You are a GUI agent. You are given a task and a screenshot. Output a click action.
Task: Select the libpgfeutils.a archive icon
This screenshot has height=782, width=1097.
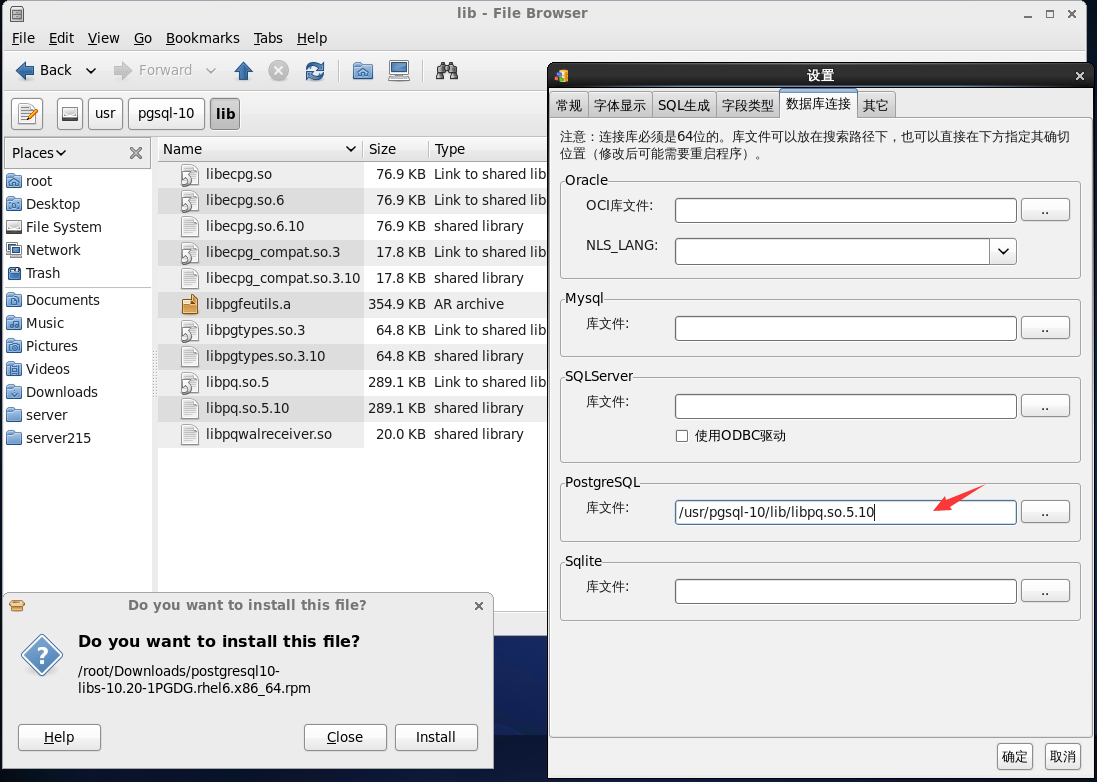pos(189,304)
